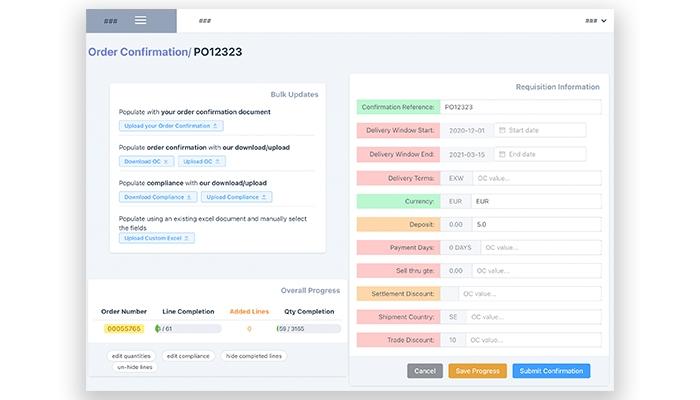Click calendar icon in Start date field
The height and width of the screenshot is (400, 700).
[x=502, y=130]
